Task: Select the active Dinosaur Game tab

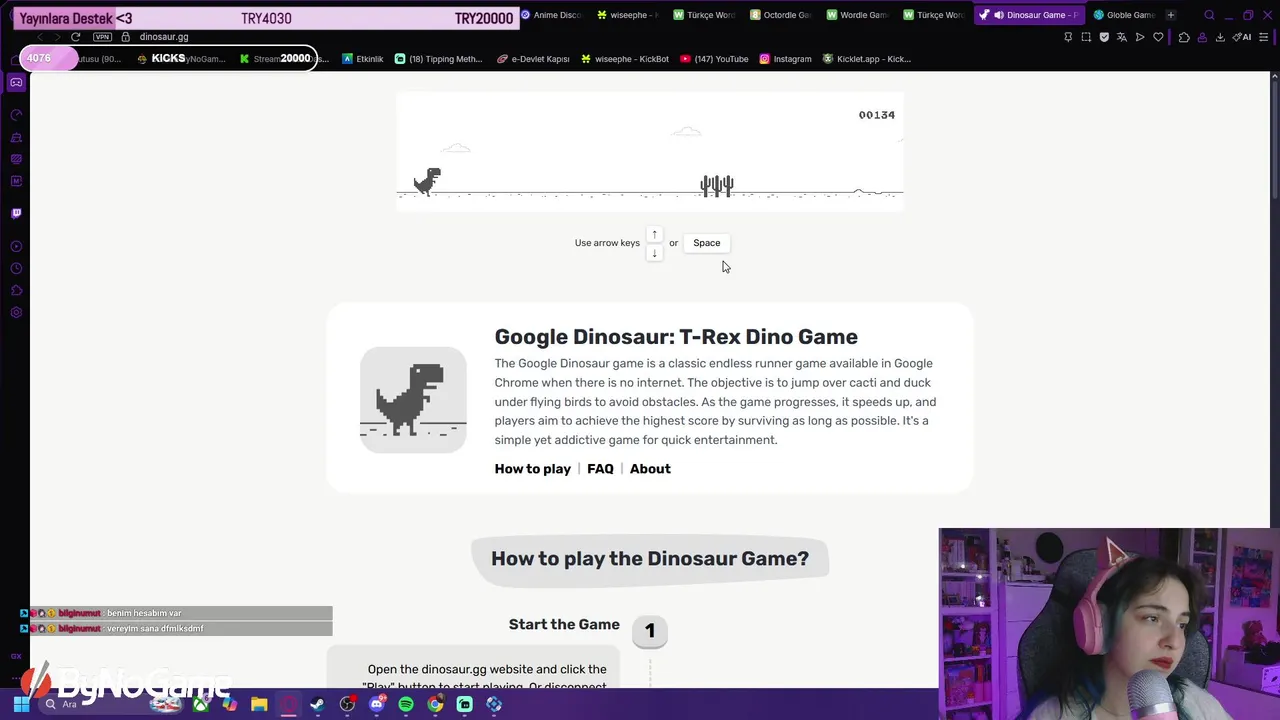Action: coord(1028,15)
